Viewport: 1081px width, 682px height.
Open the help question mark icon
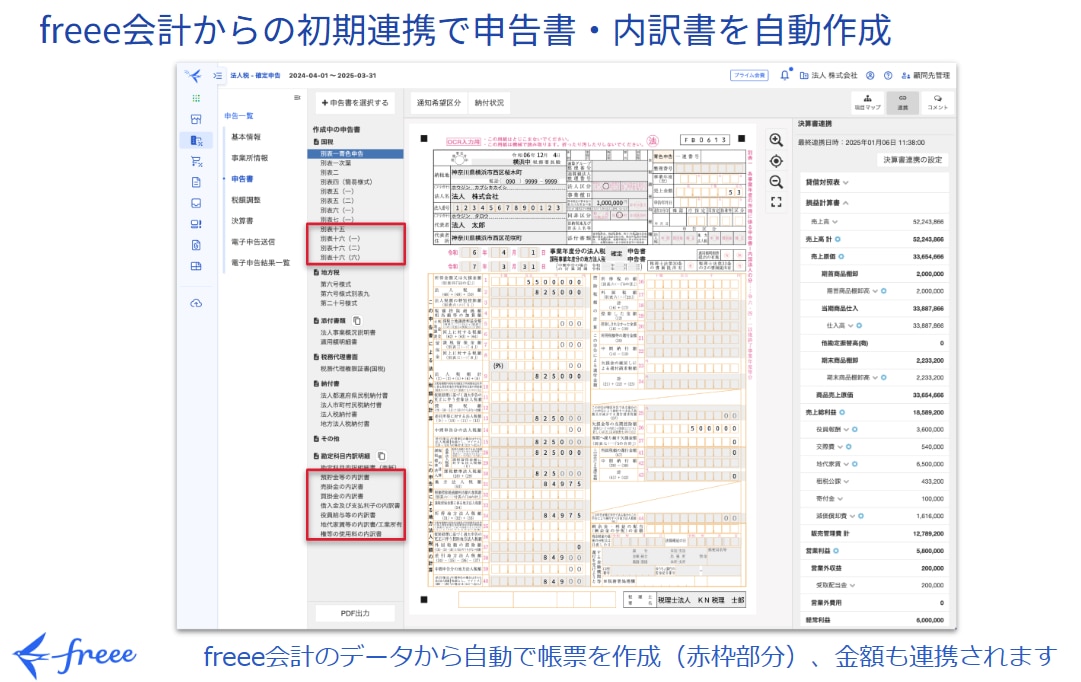(888, 75)
